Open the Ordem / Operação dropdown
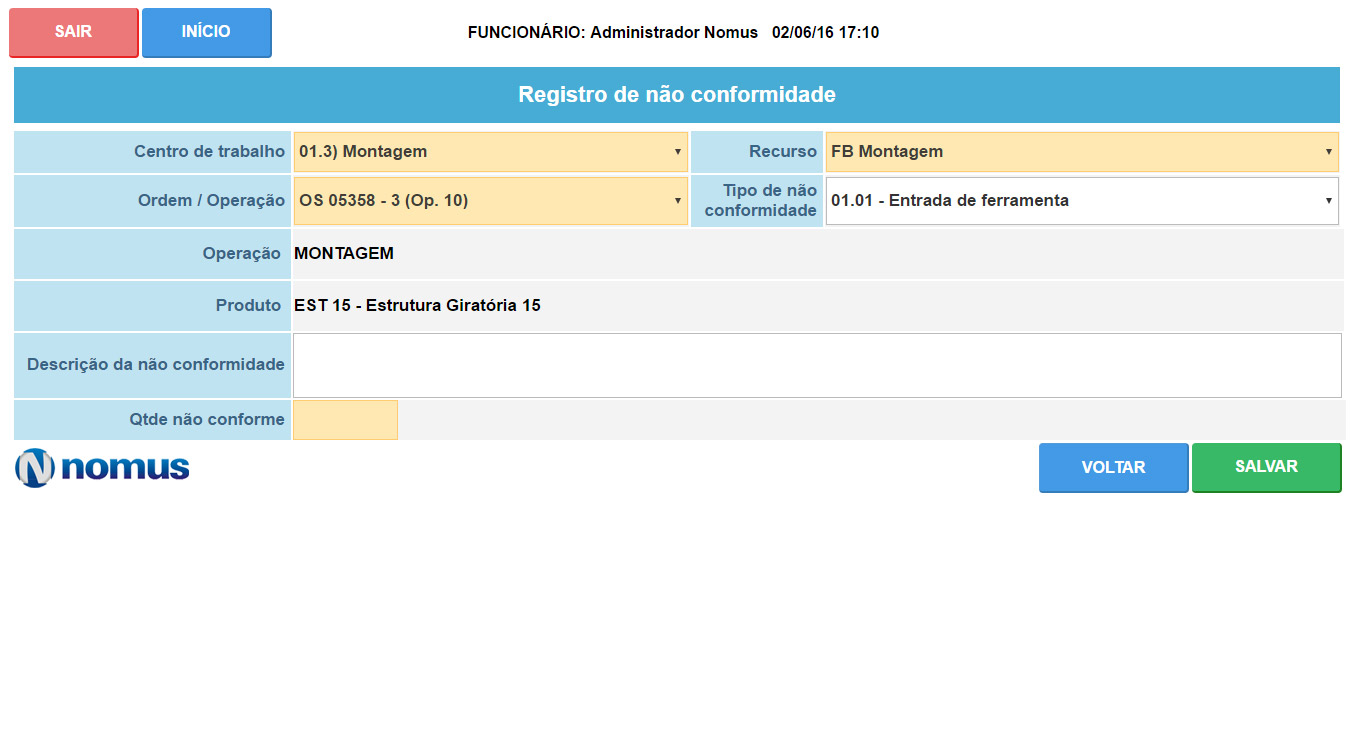The width and height of the screenshot is (1359, 745). tap(490, 201)
